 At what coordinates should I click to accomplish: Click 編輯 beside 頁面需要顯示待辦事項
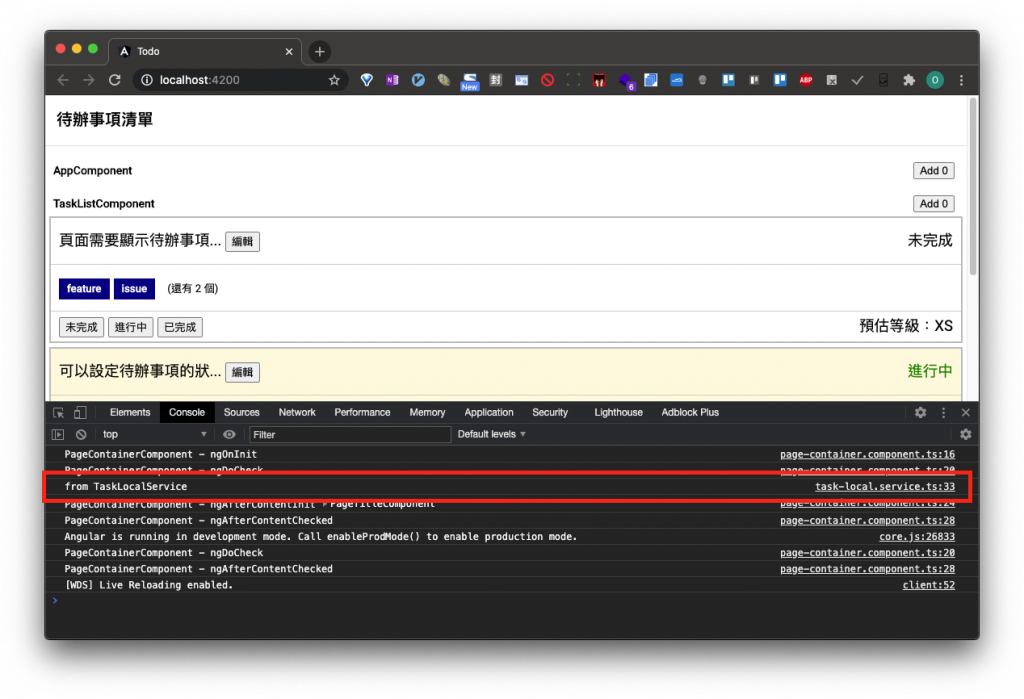(x=242, y=242)
